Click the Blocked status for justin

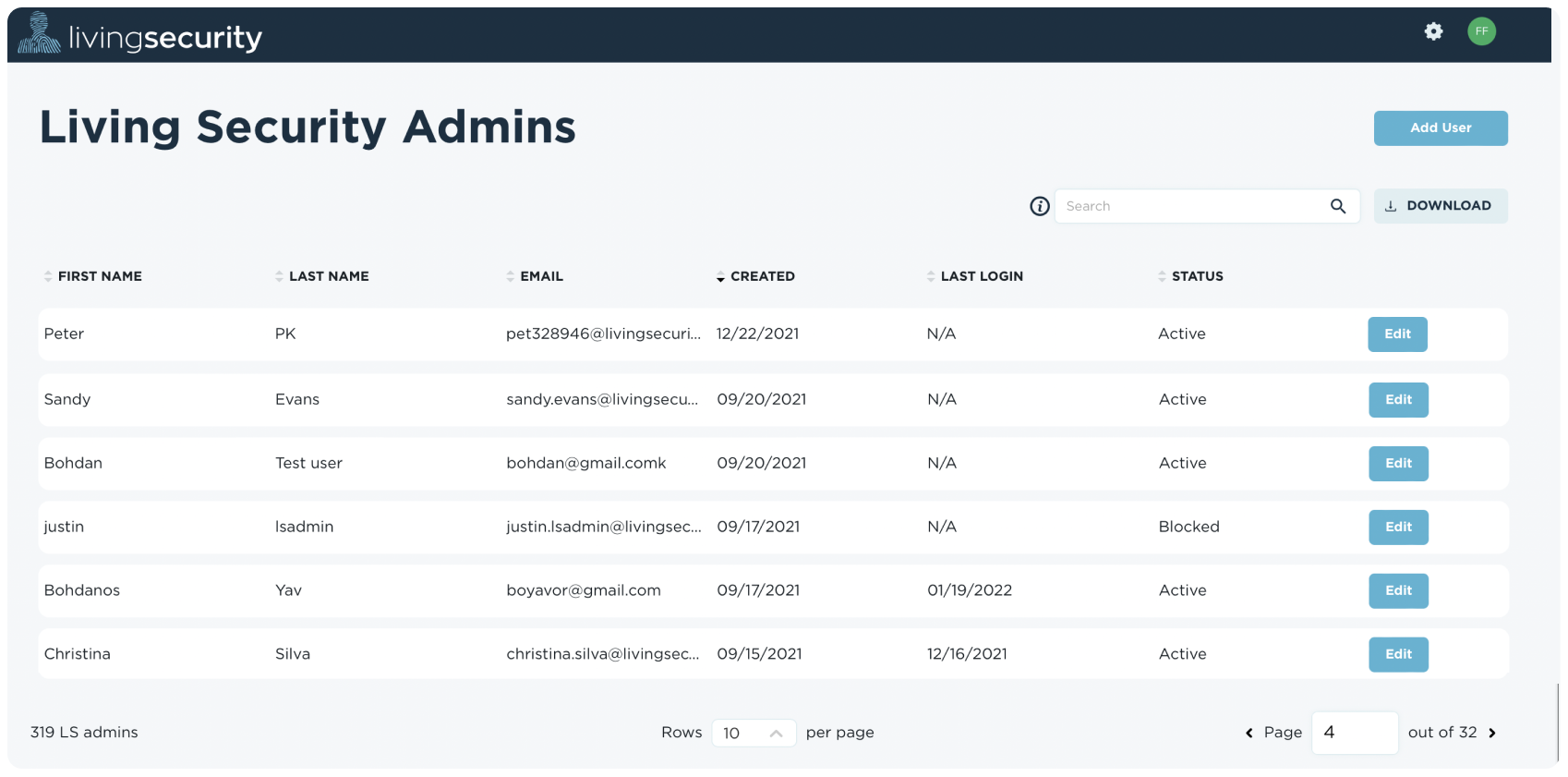1189,528
